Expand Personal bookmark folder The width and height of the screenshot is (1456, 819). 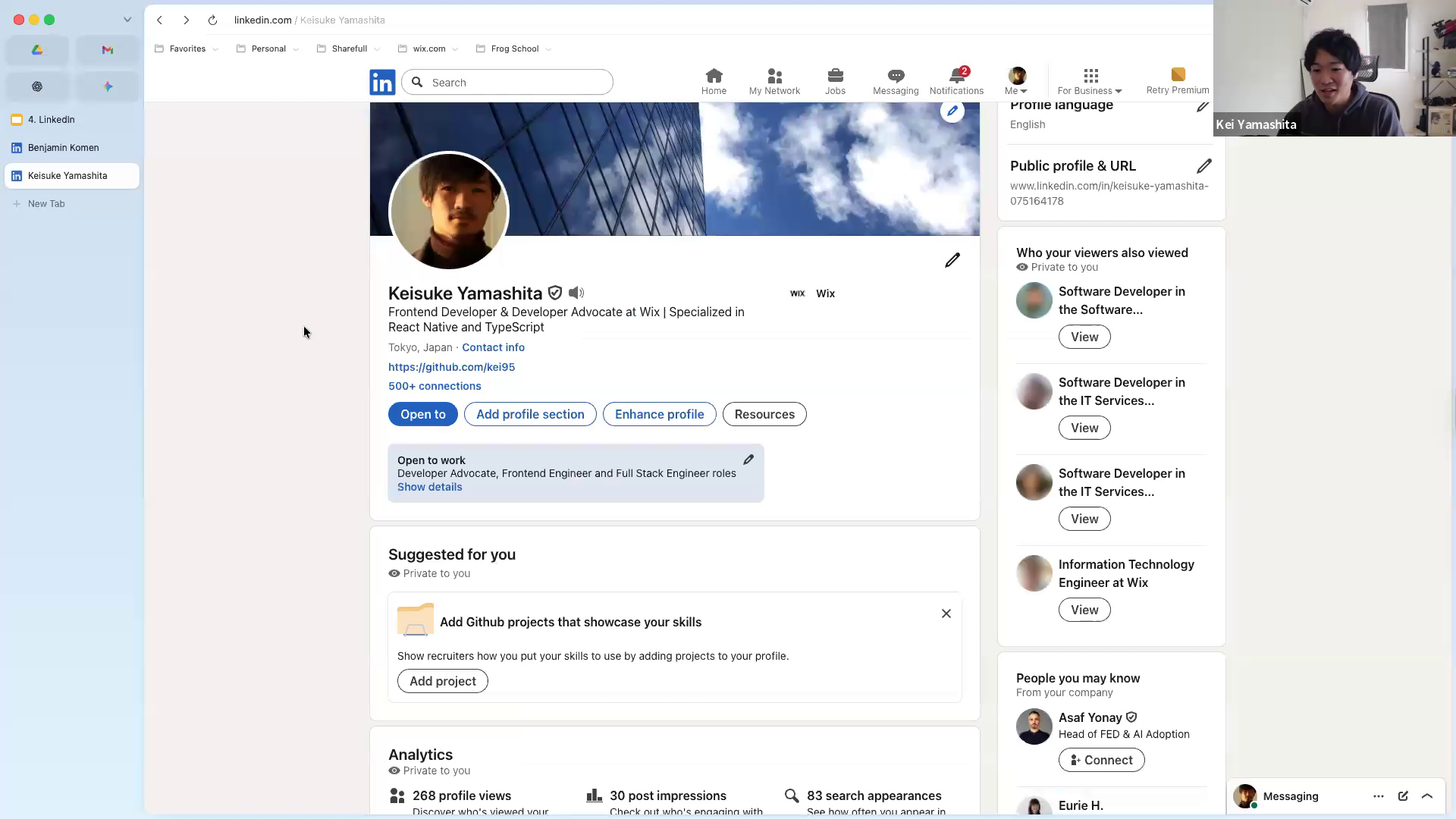coord(268,49)
